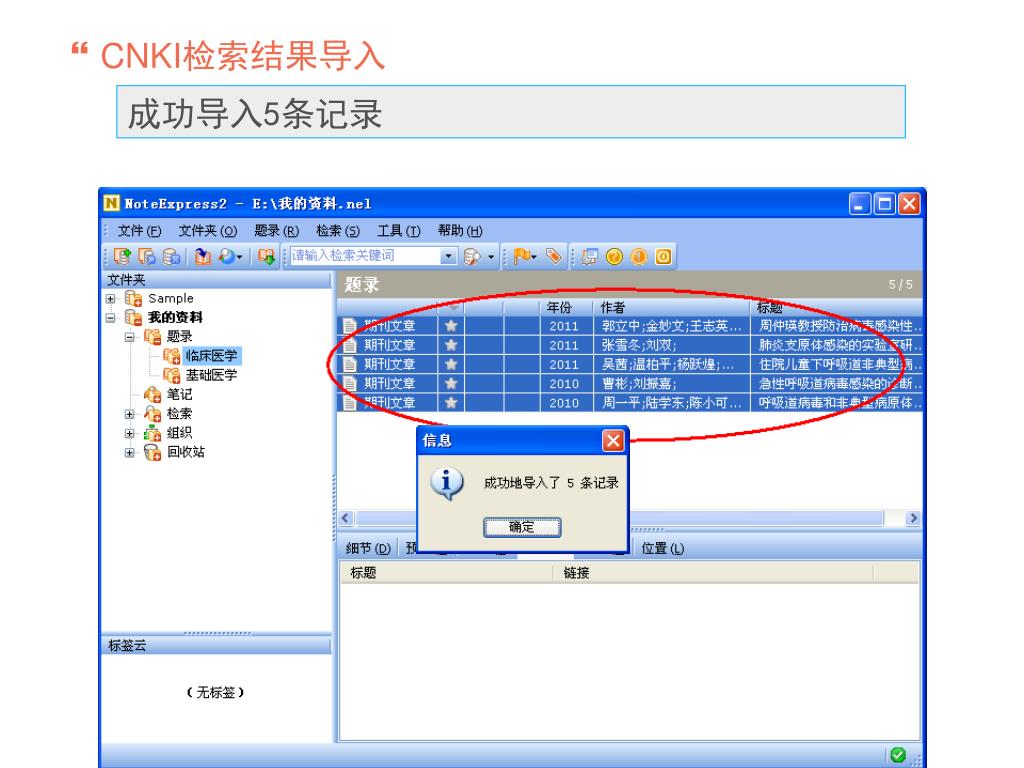Click the 基础医学 folder icon
This screenshot has width=1024, height=768.
point(172,376)
